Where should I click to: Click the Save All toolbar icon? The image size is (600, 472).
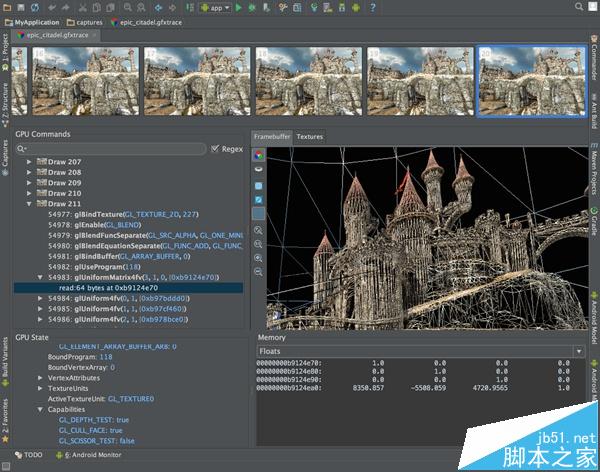point(21,7)
